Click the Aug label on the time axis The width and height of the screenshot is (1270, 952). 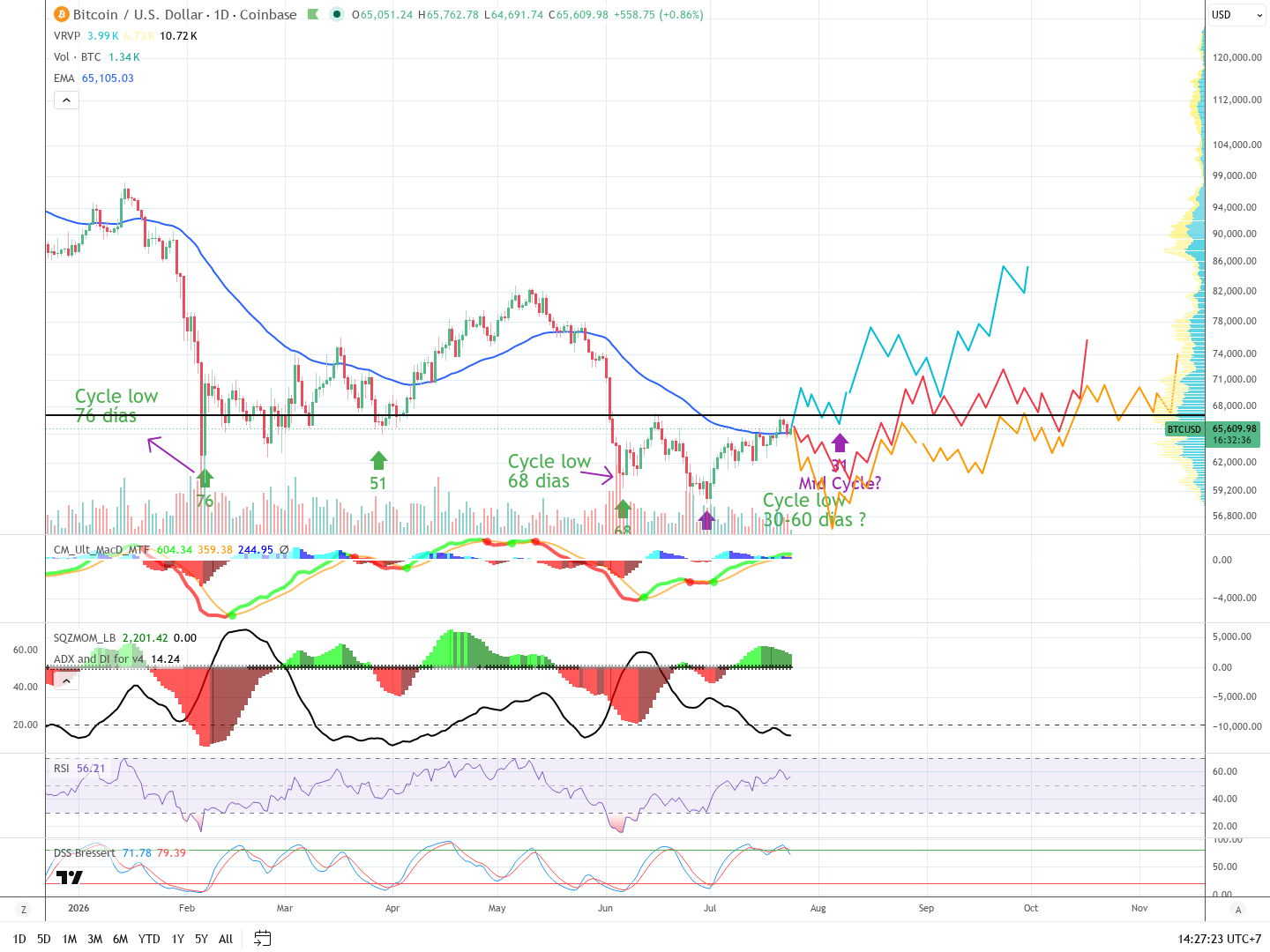click(x=818, y=908)
